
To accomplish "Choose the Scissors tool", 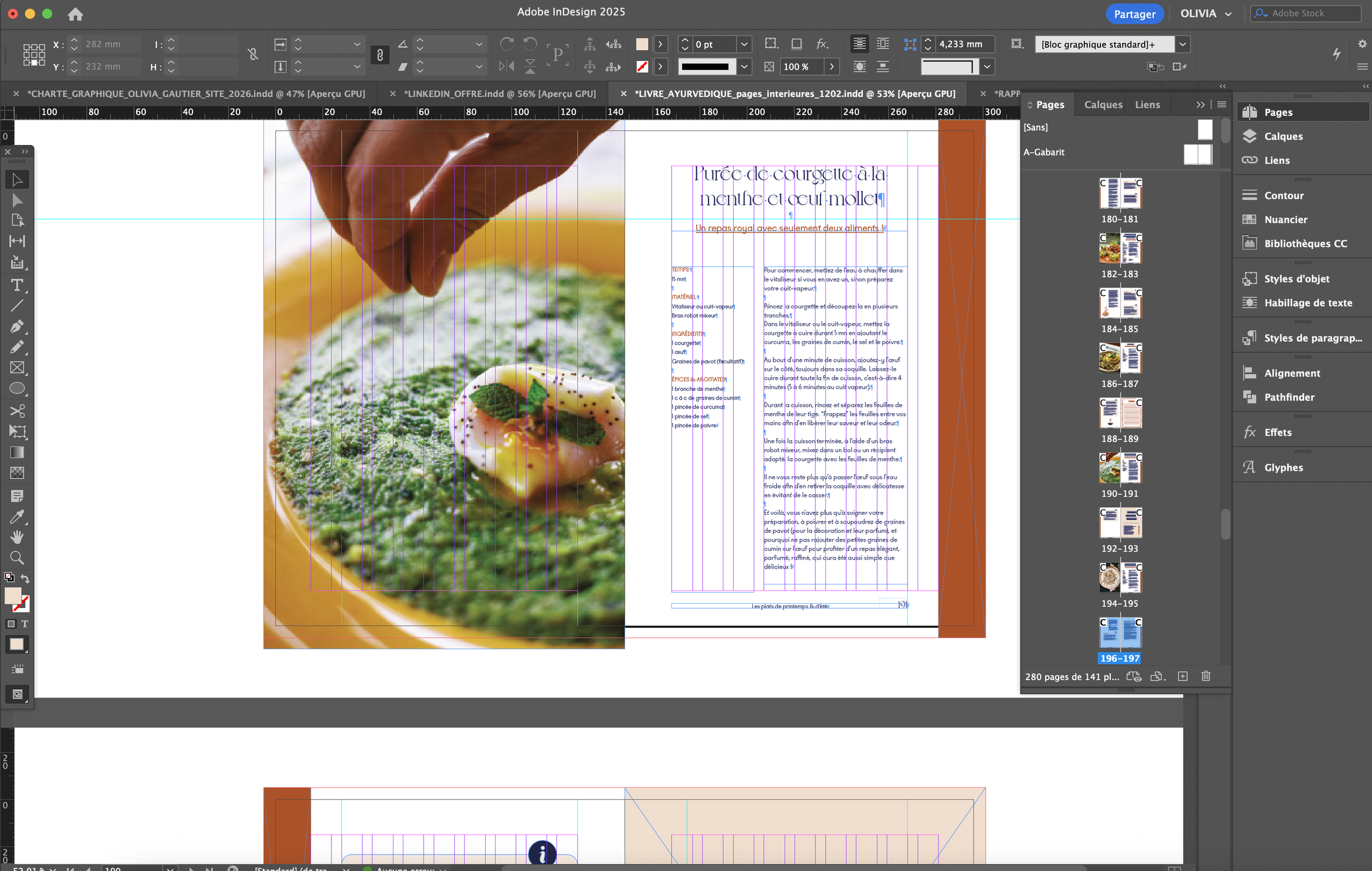I will click(x=17, y=411).
